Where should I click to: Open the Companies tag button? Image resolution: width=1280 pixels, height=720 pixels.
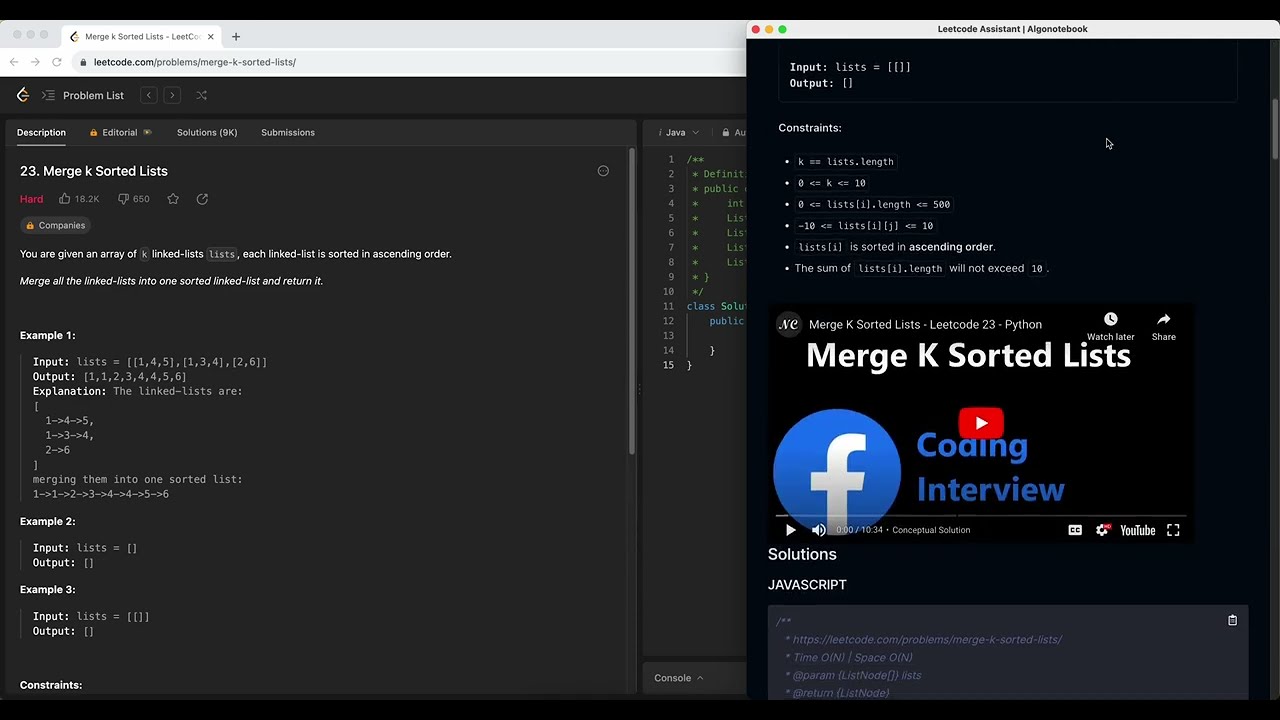point(55,225)
